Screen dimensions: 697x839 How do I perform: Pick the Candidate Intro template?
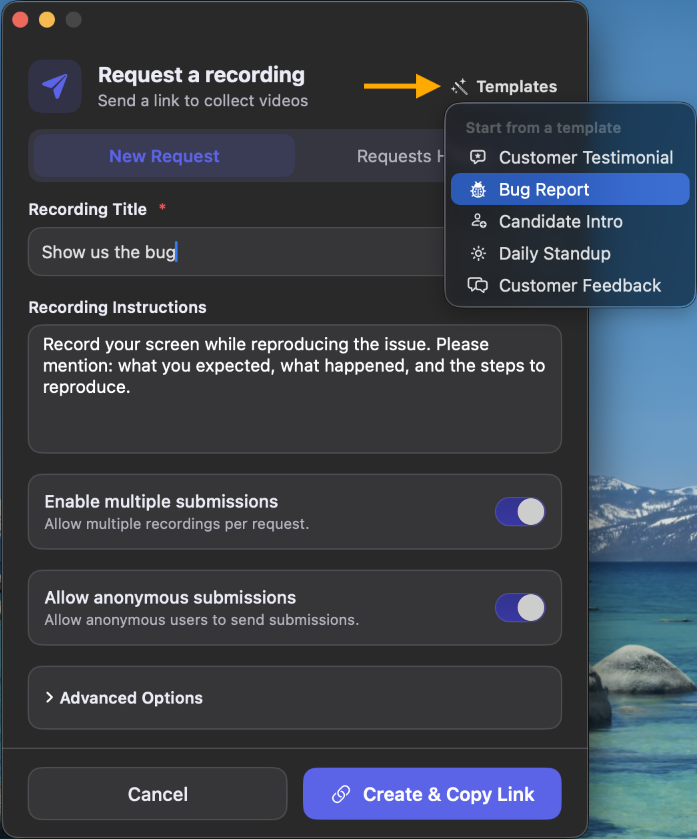point(570,222)
